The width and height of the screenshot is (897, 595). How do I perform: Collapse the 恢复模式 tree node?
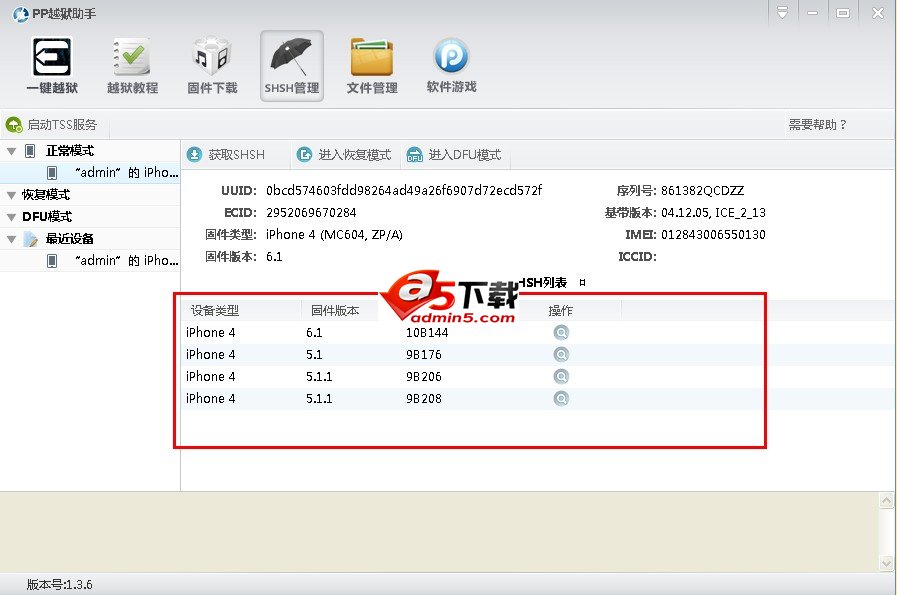tap(11, 196)
